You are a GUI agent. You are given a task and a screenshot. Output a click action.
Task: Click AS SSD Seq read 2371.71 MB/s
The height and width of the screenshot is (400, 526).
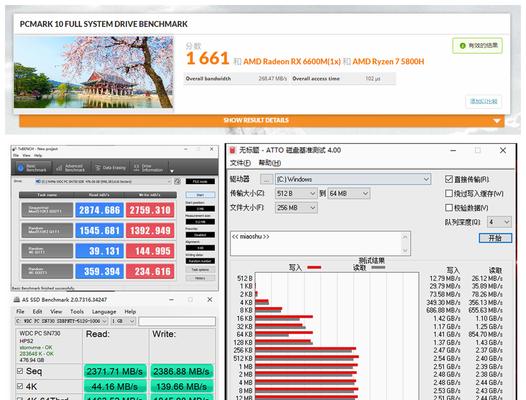pyautogui.click(x=115, y=371)
